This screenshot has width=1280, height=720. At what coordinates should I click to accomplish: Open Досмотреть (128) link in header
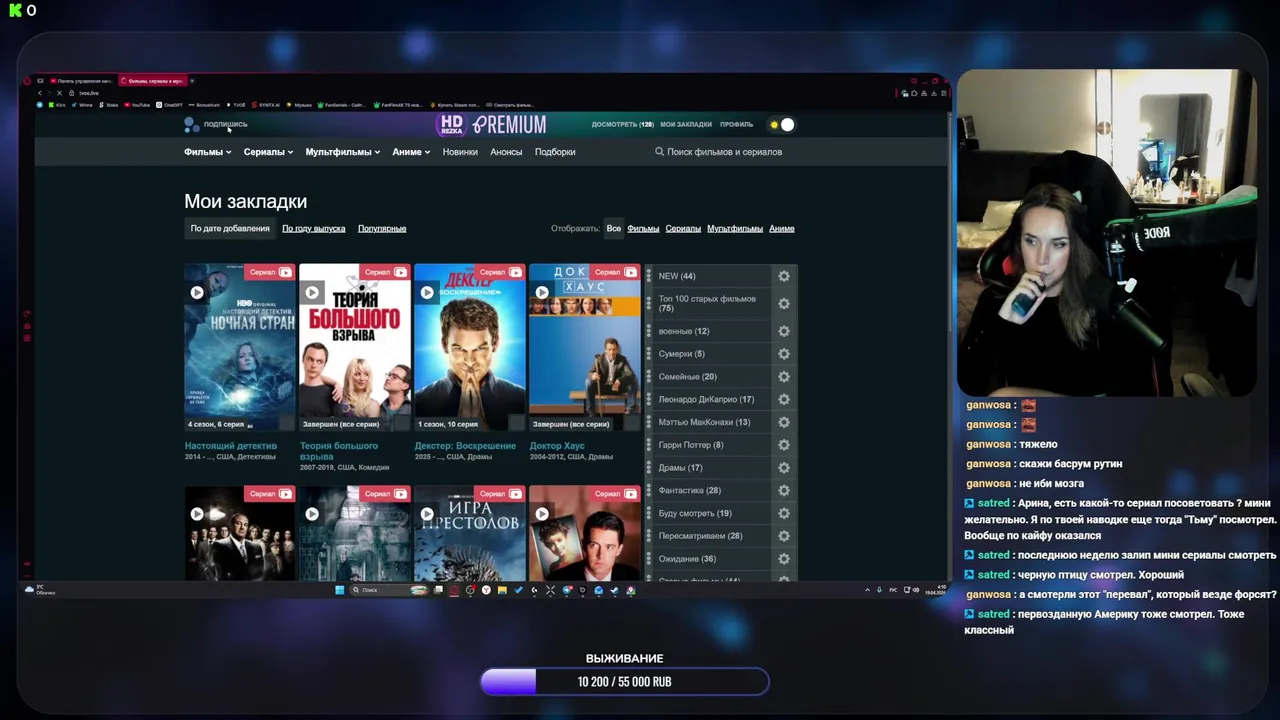coord(622,125)
